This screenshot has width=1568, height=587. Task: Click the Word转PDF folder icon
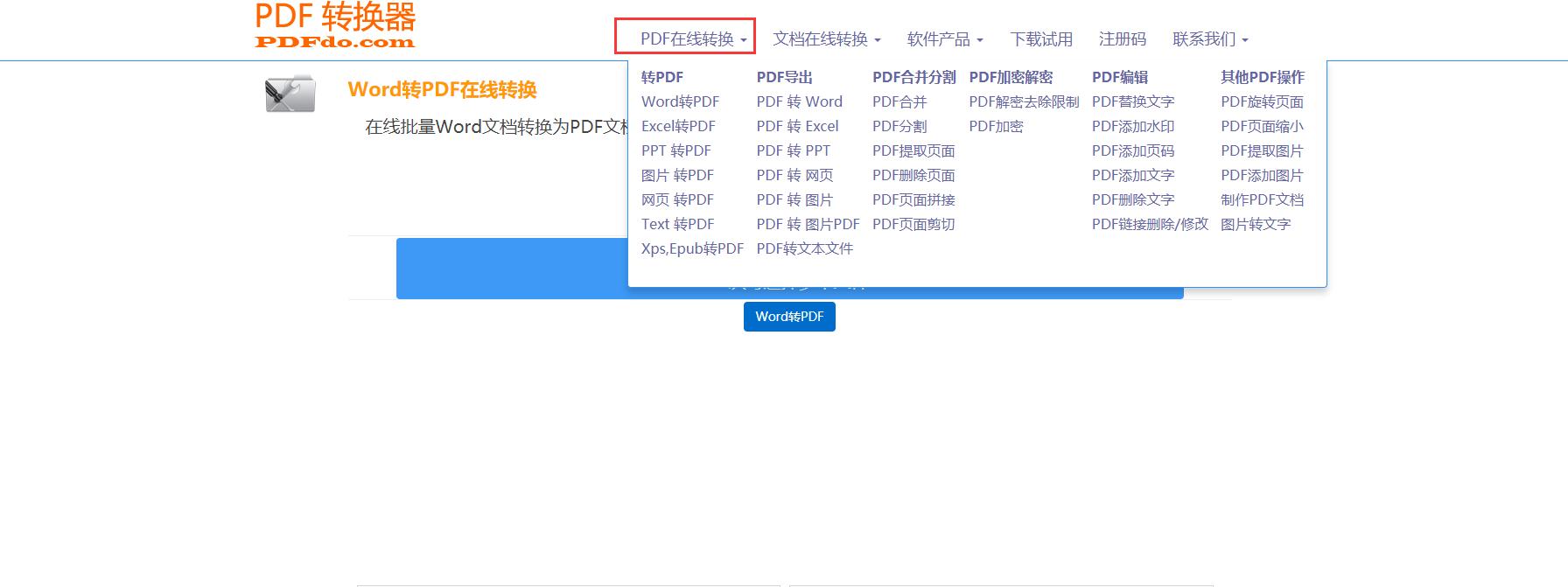[290, 94]
